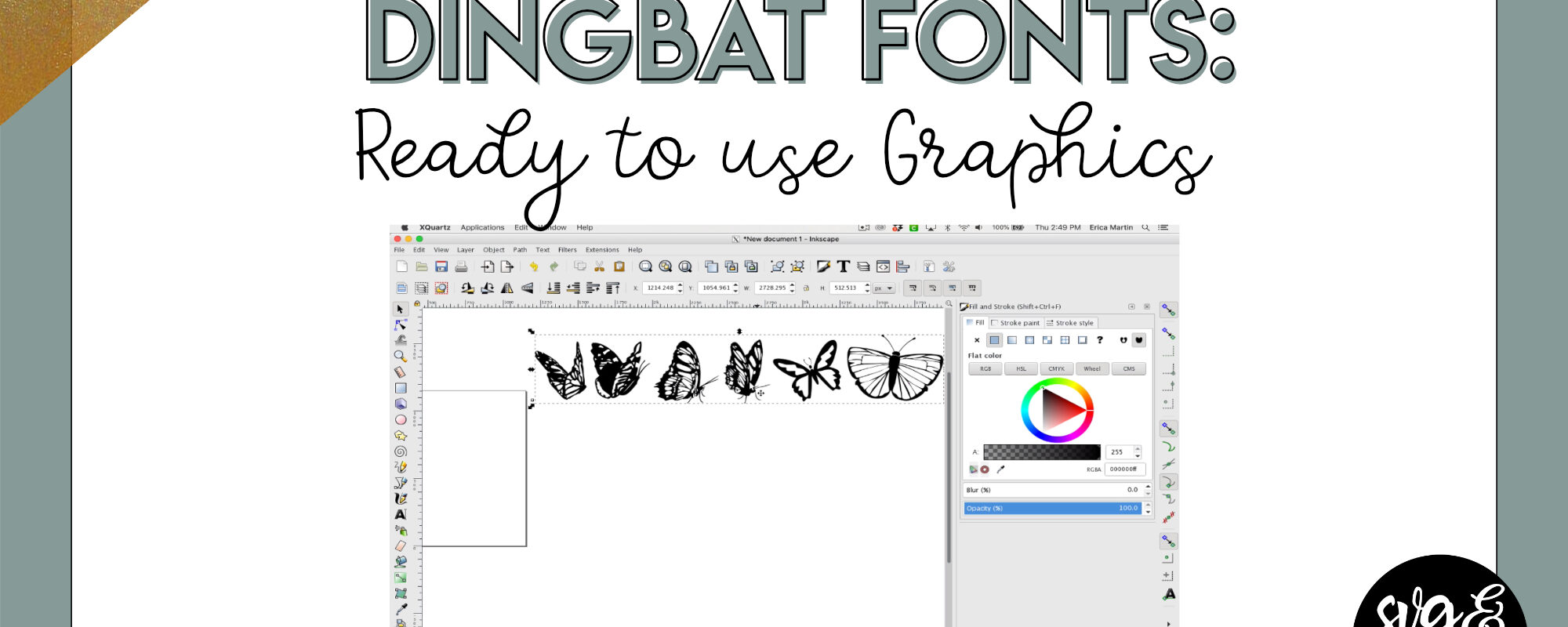Image resolution: width=1568 pixels, height=627 pixels.
Task: Increase Blur percent stepper
Action: point(1148,487)
